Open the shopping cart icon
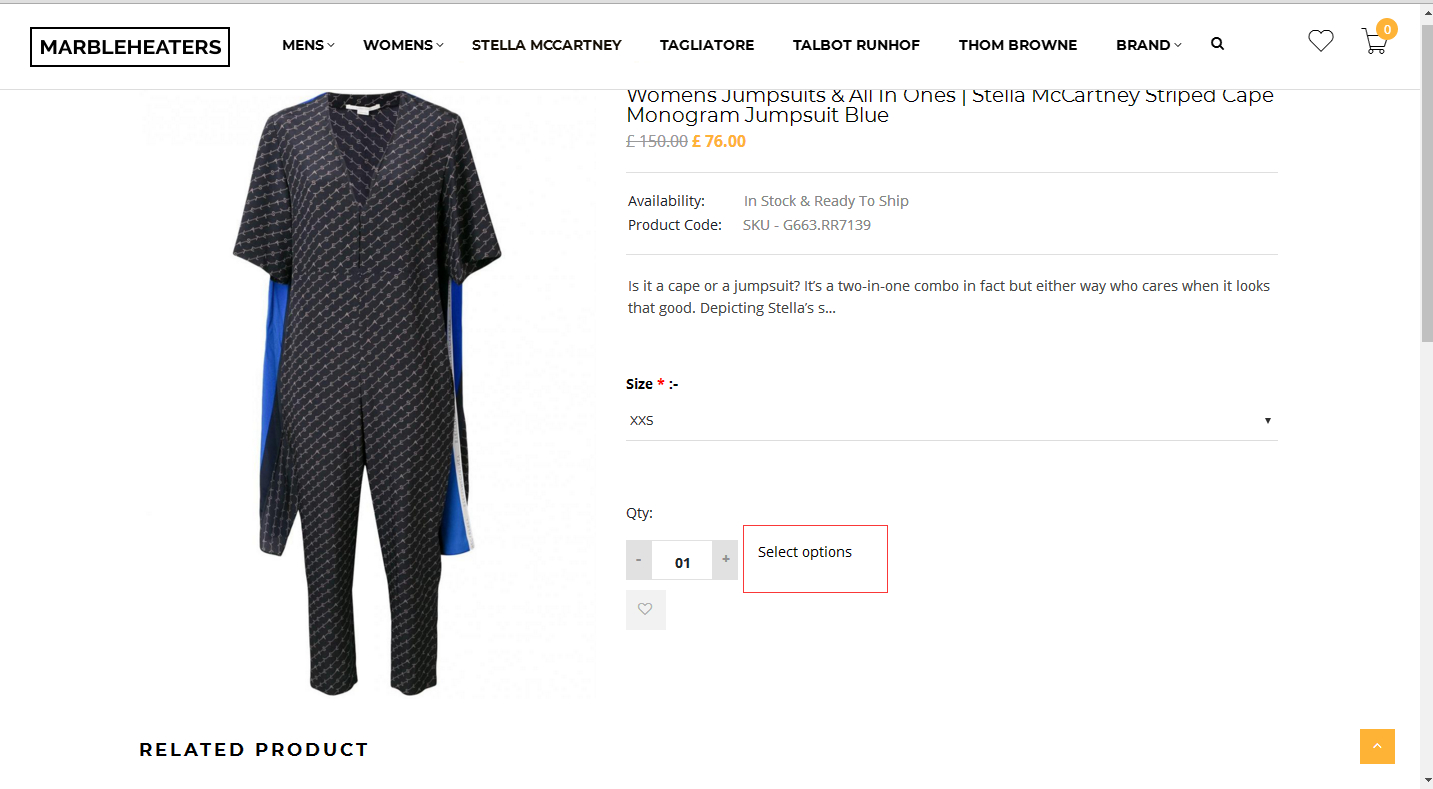 tap(1375, 41)
